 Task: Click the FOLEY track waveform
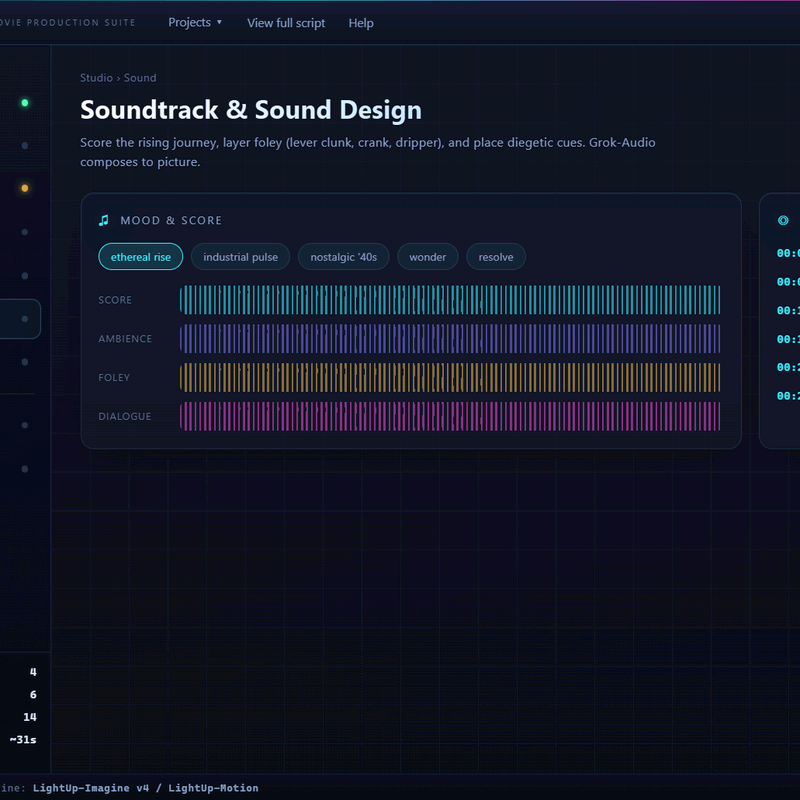coord(450,378)
